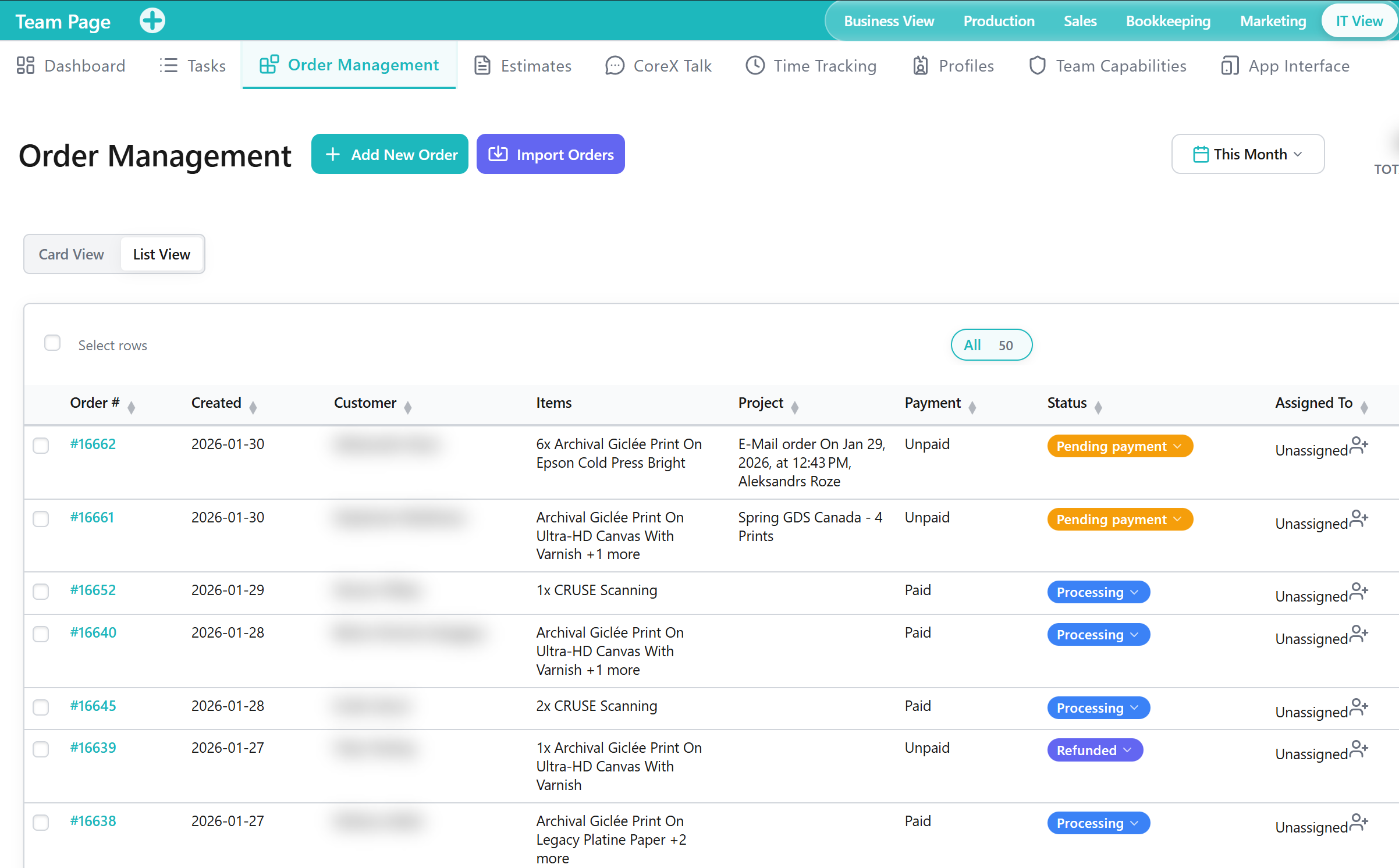This screenshot has width=1399, height=868.
Task: Check the box for order #16645
Action: coord(41,707)
